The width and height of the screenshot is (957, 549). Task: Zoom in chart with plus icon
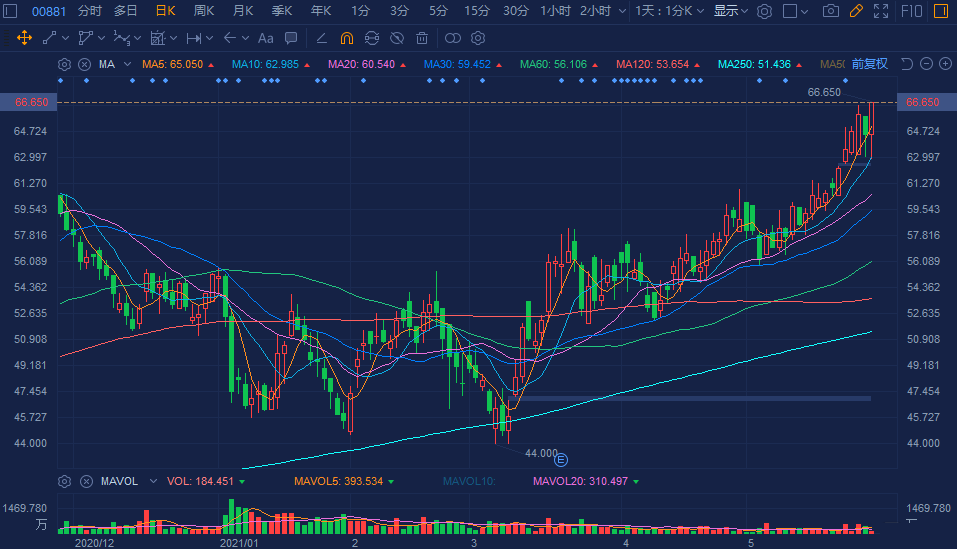click(x=944, y=64)
